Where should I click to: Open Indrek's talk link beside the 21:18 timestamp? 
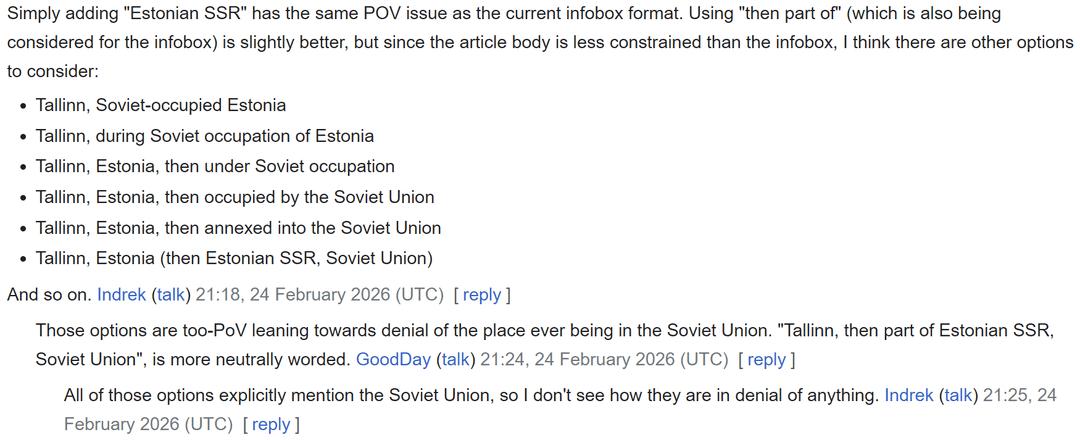pos(171,295)
